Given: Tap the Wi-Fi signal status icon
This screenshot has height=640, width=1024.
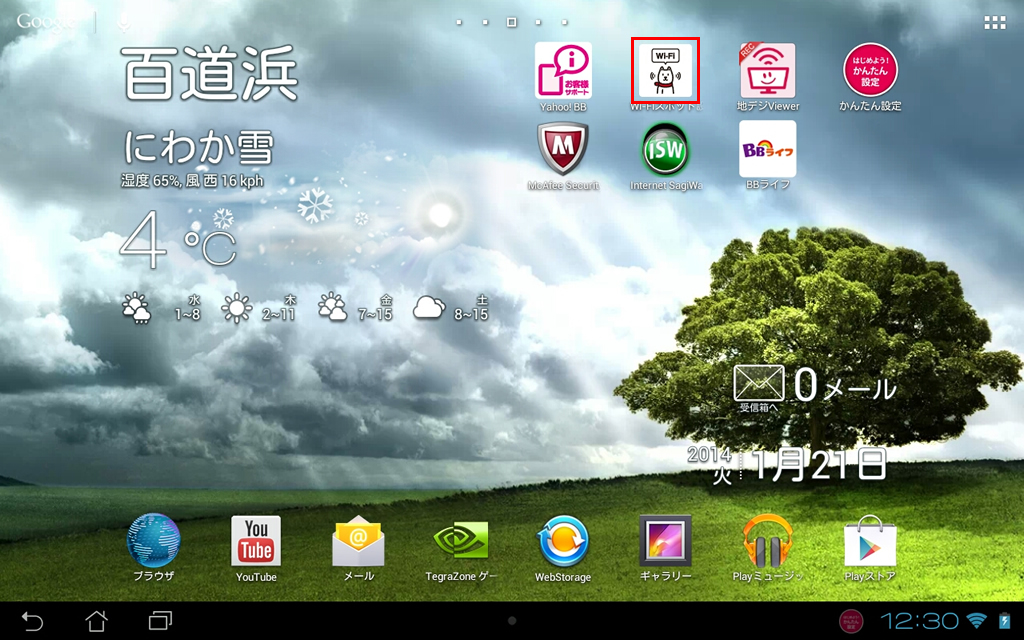Looking at the screenshot, I should [x=977, y=620].
